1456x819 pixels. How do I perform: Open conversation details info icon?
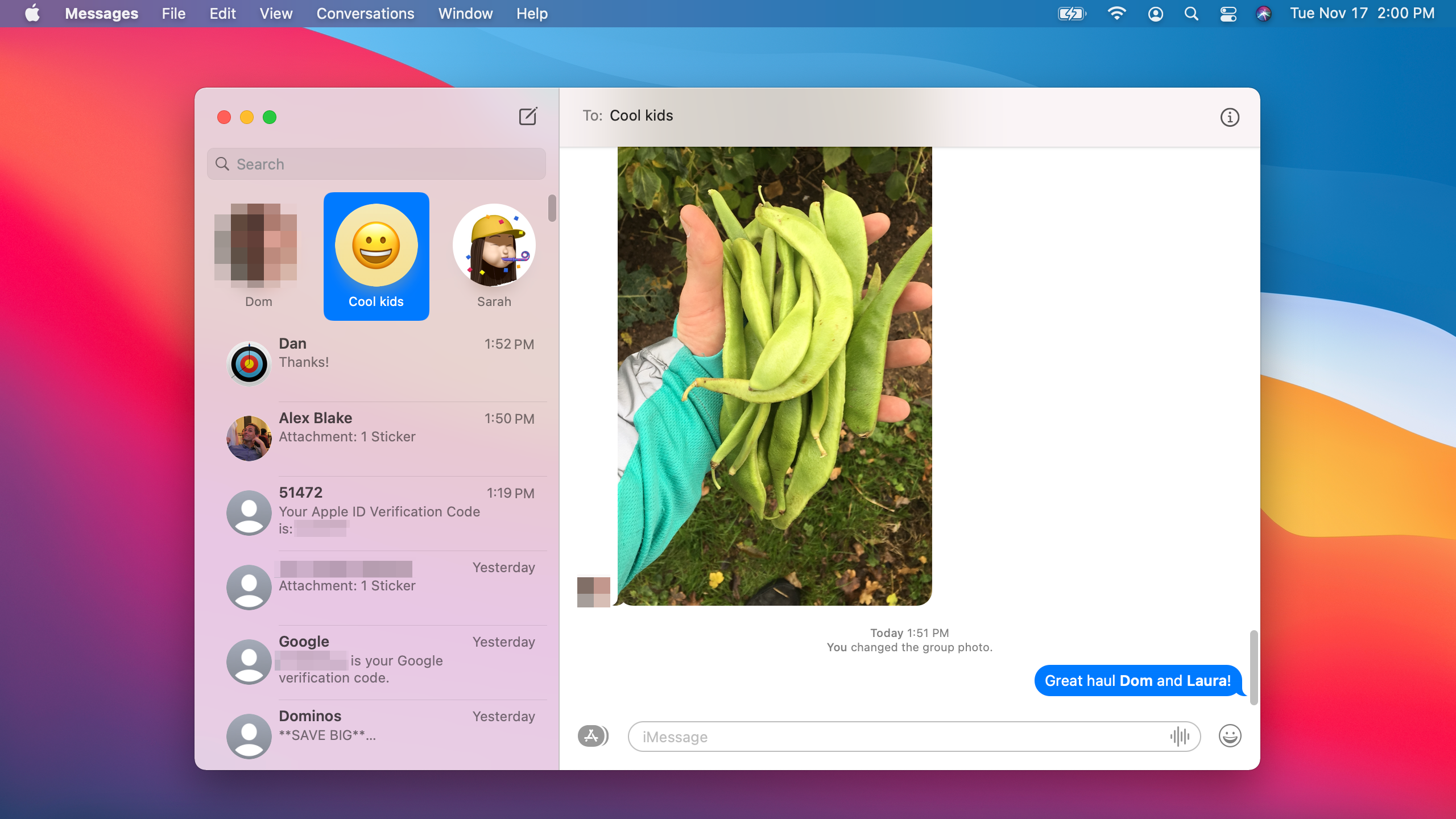[1229, 117]
